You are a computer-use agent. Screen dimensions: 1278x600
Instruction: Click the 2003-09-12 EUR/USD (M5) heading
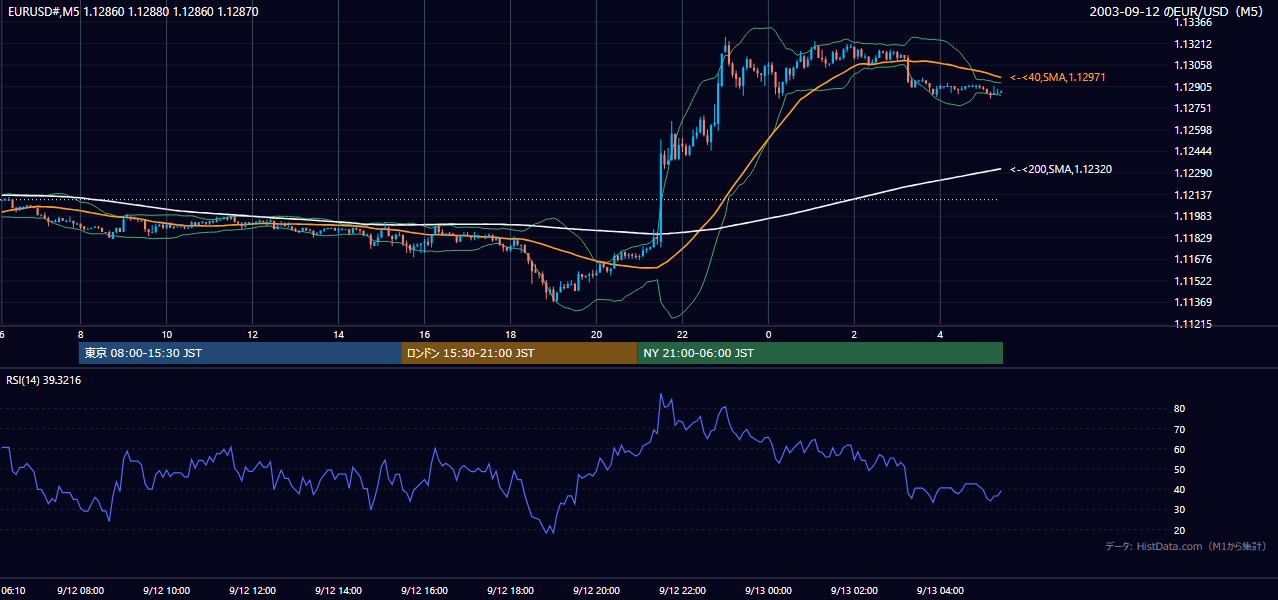coord(1178,11)
